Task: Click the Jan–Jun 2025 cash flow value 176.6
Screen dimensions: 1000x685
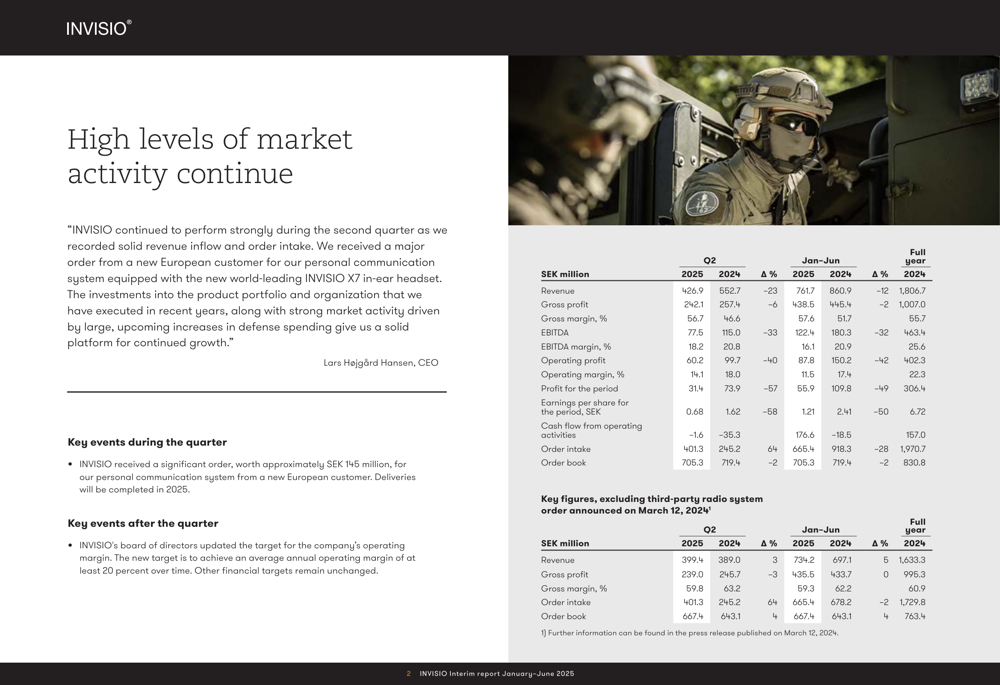Action: coord(804,434)
